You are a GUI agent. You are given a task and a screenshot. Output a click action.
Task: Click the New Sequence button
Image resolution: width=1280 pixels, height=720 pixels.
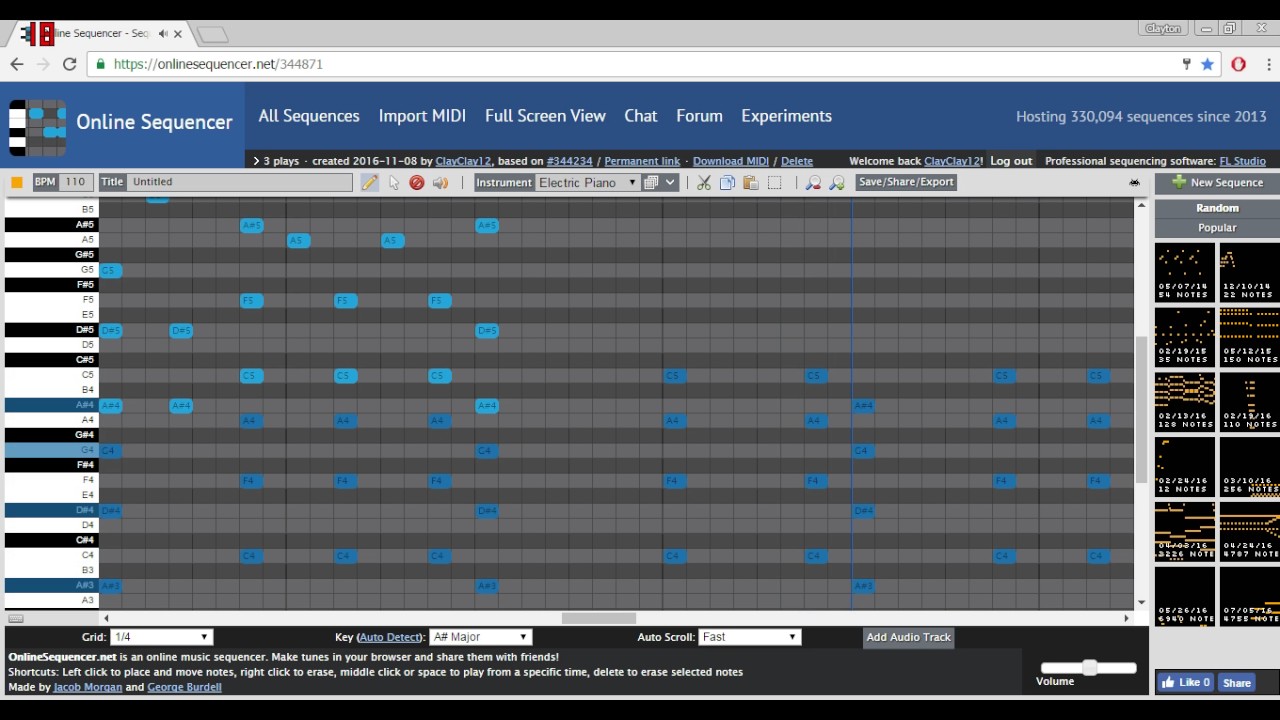(x=1217, y=183)
